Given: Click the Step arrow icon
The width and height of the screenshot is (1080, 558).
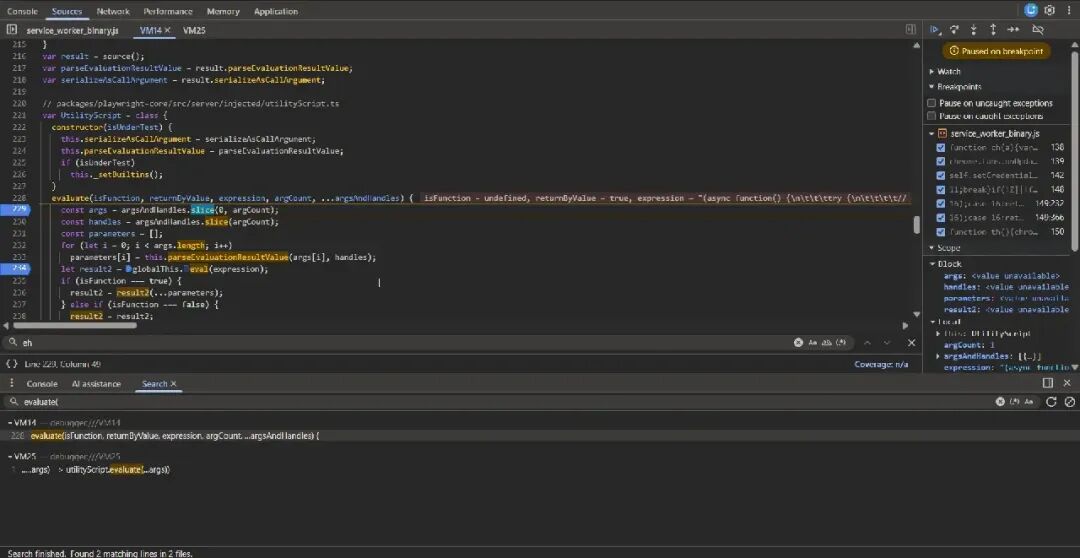Looking at the screenshot, I should point(1013,30).
